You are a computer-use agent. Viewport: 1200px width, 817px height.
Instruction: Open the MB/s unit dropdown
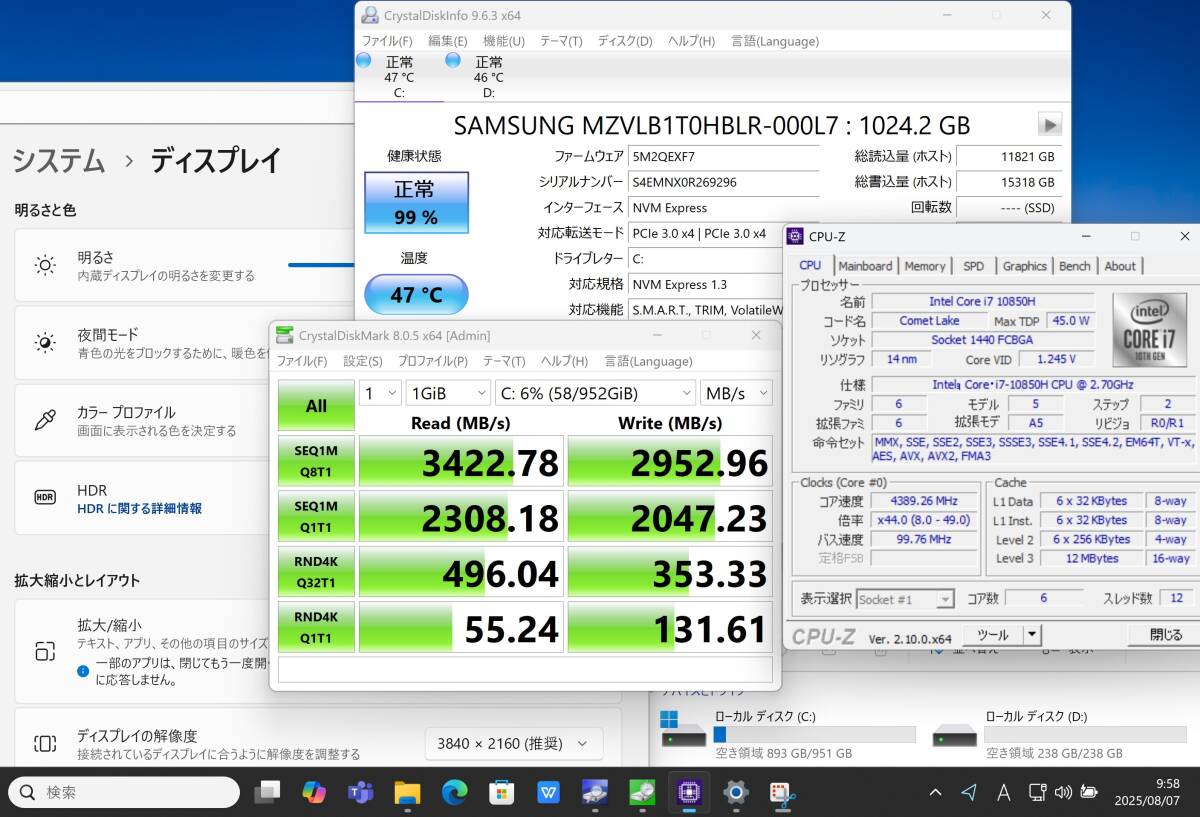736,393
